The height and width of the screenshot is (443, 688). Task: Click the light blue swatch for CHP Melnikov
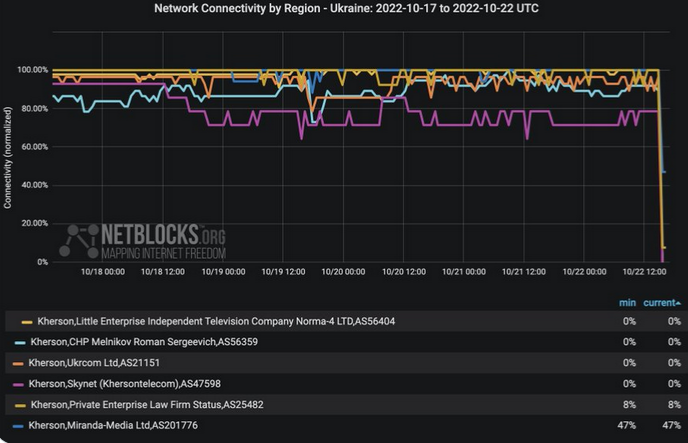pyautogui.click(x=20, y=343)
